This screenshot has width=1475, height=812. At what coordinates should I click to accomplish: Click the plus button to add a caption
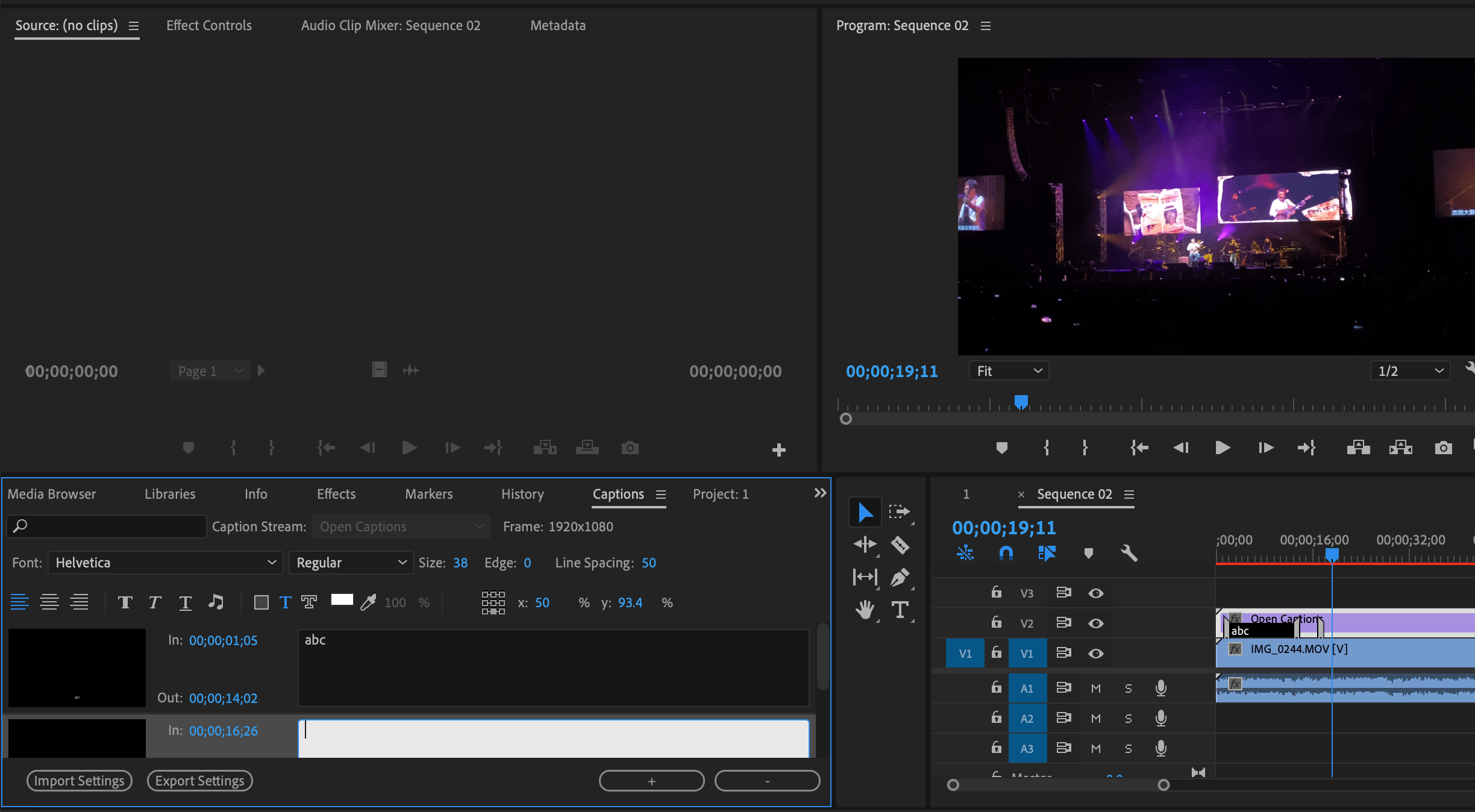(651, 780)
